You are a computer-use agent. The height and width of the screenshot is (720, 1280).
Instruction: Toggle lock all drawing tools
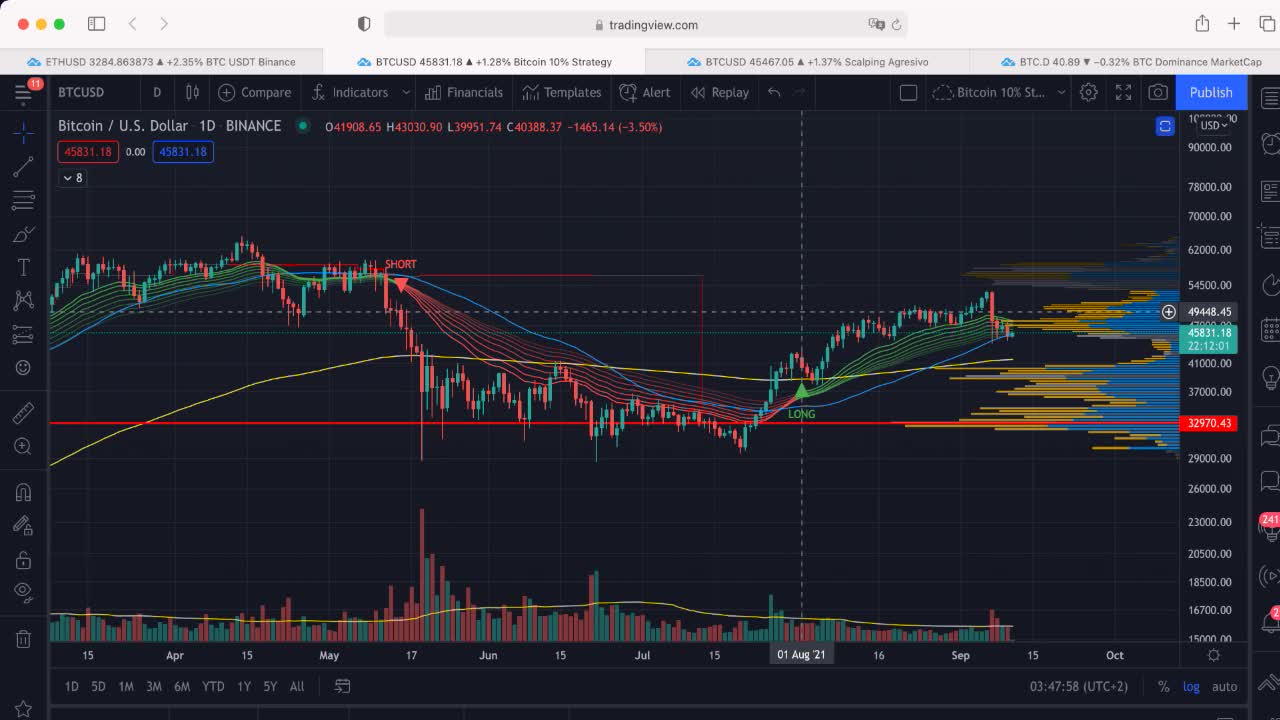pyautogui.click(x=23, y=559)
